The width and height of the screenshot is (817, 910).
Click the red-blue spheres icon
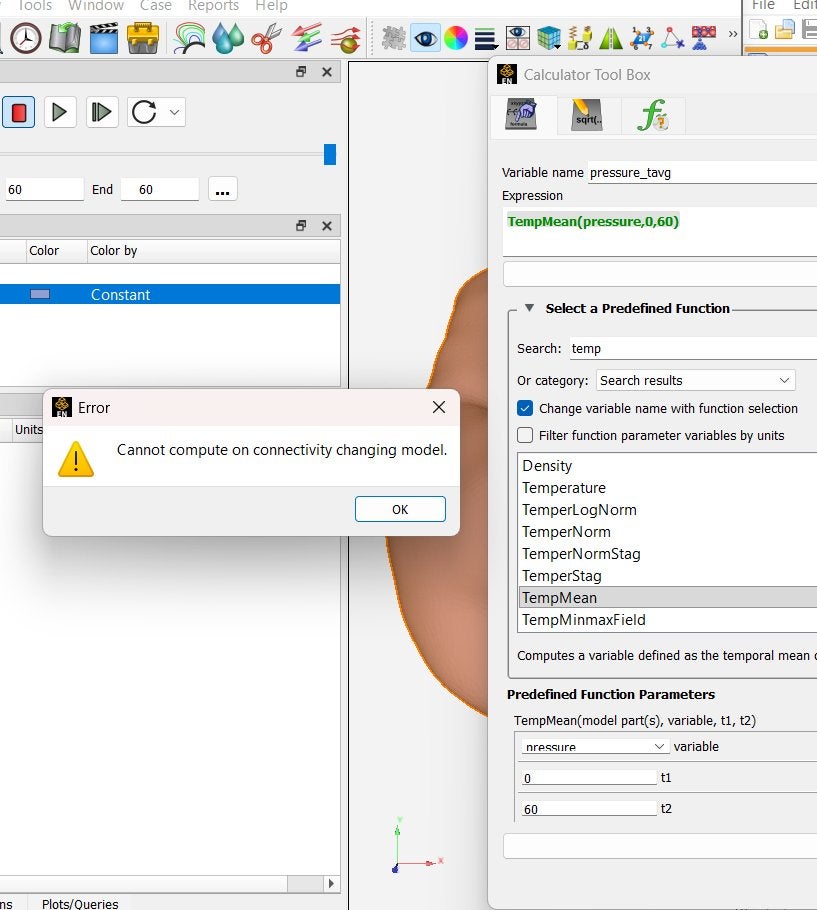703,38
